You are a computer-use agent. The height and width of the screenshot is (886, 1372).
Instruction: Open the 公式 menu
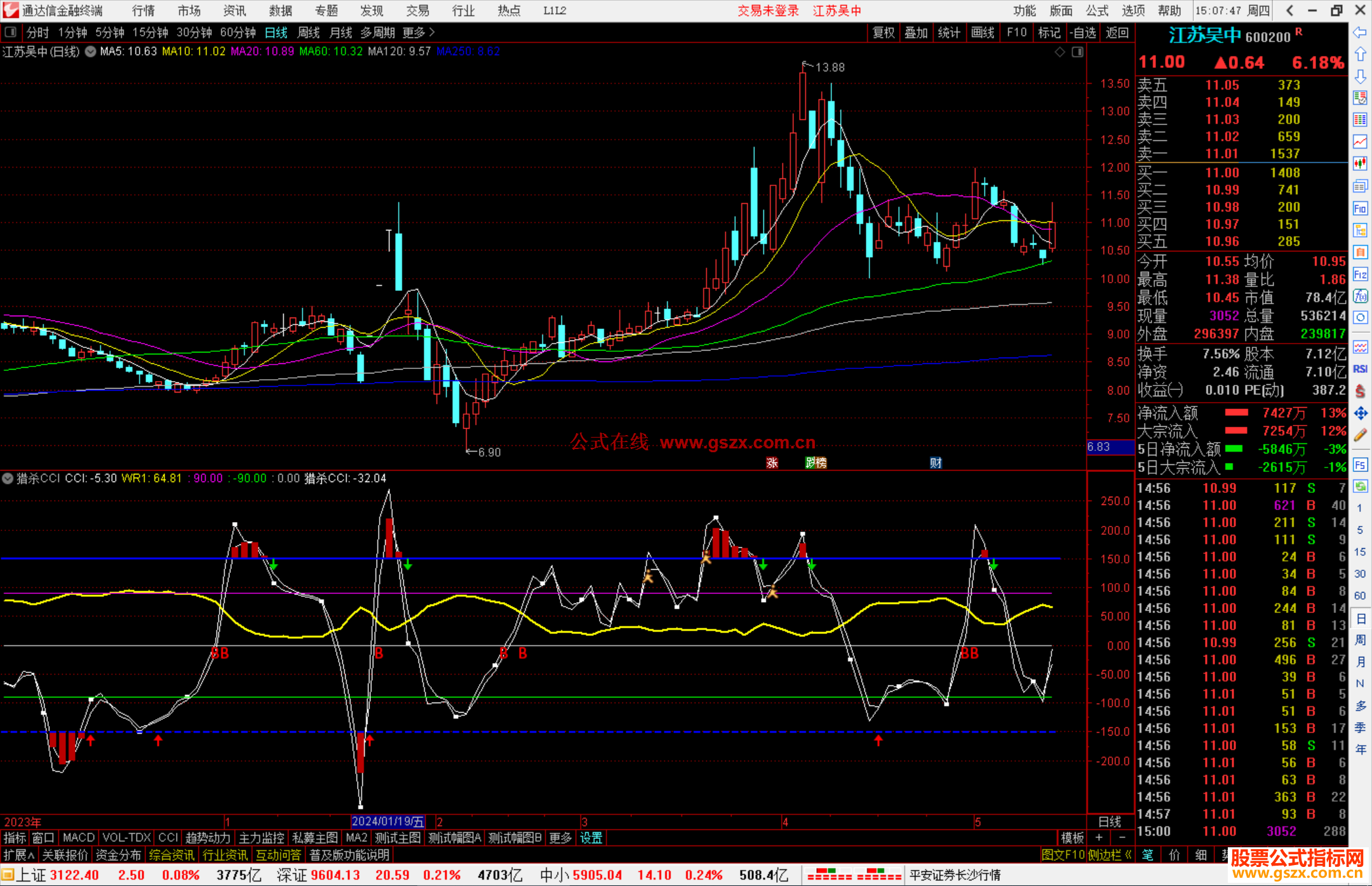pos(1097,11)
